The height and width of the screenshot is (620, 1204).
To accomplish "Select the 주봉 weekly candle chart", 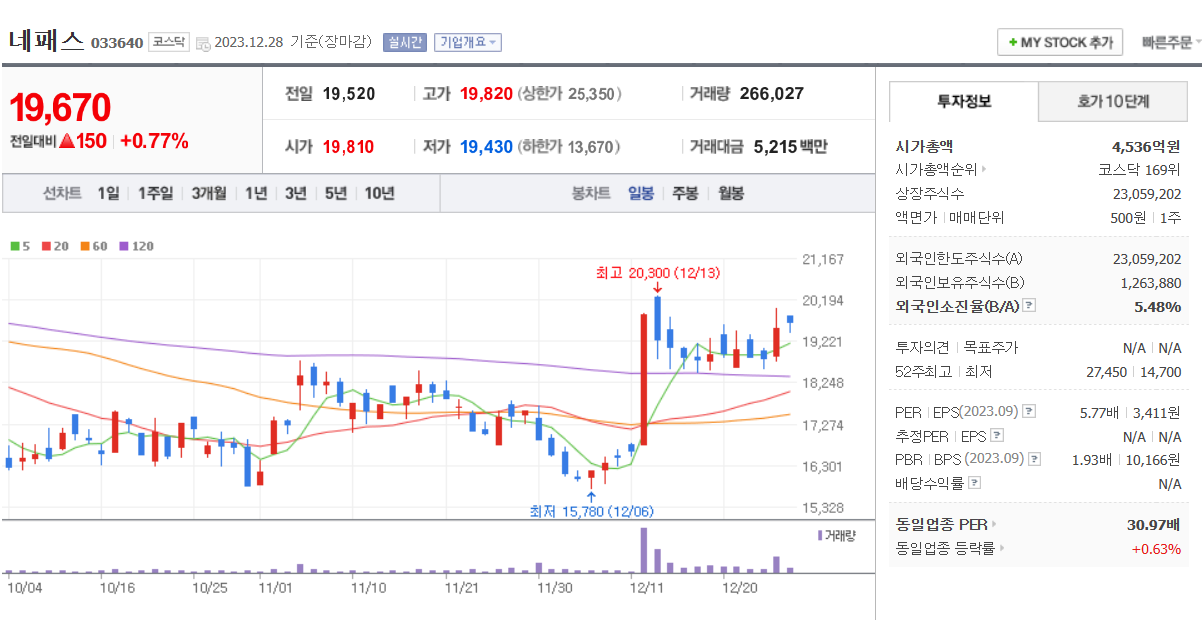I will (685, 194).
